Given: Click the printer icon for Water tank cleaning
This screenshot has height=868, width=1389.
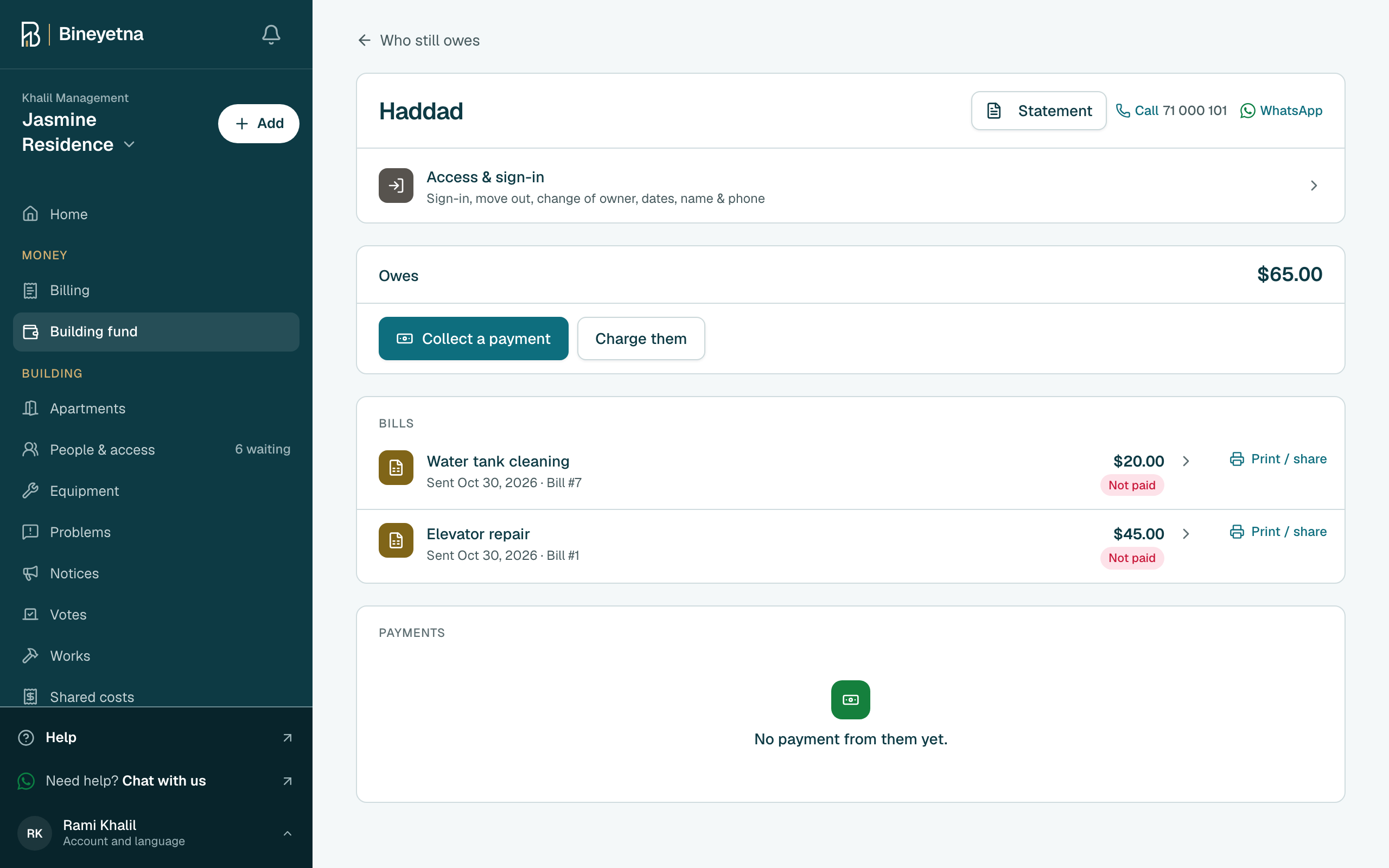Looking at the screenshot, I should [x=1237, y=459].
